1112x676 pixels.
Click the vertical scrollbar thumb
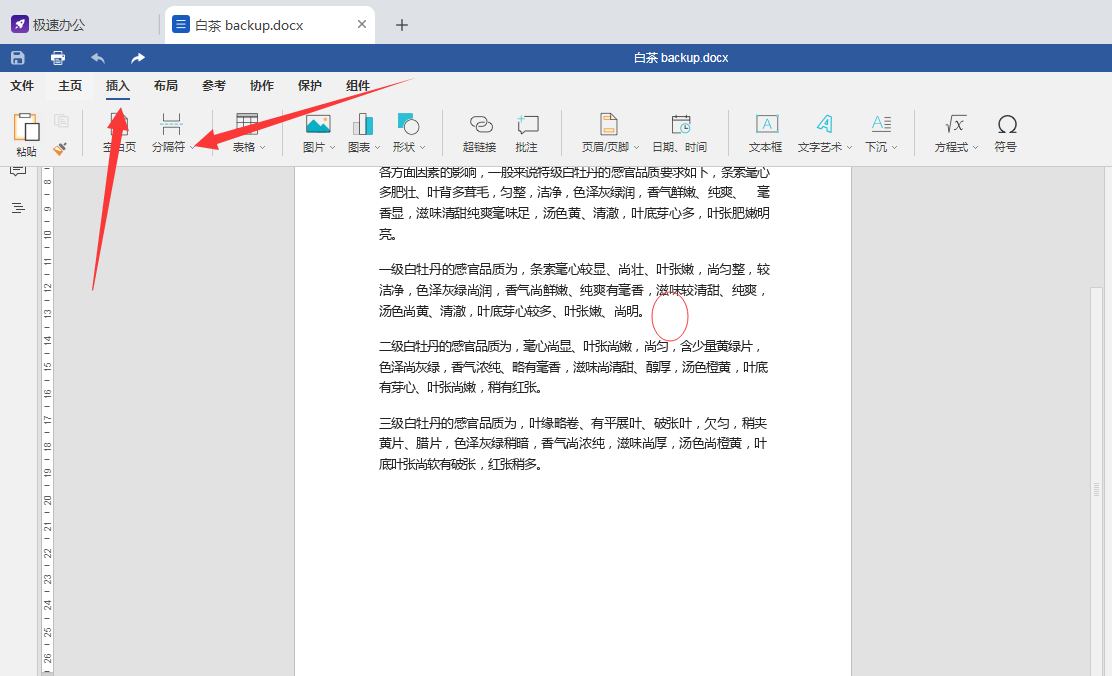1096,489
